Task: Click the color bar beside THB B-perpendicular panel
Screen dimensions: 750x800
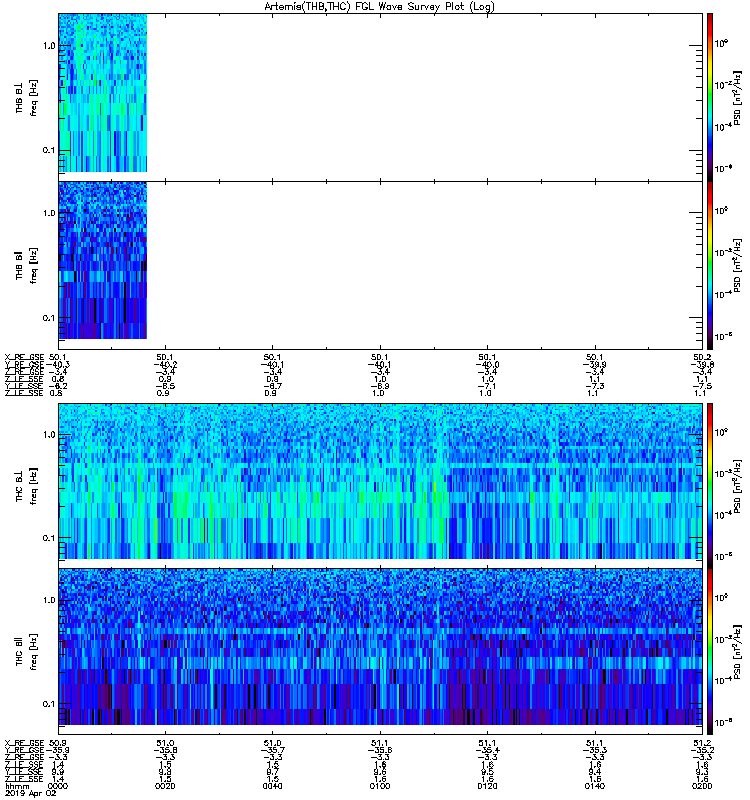Action: point(710,97)
